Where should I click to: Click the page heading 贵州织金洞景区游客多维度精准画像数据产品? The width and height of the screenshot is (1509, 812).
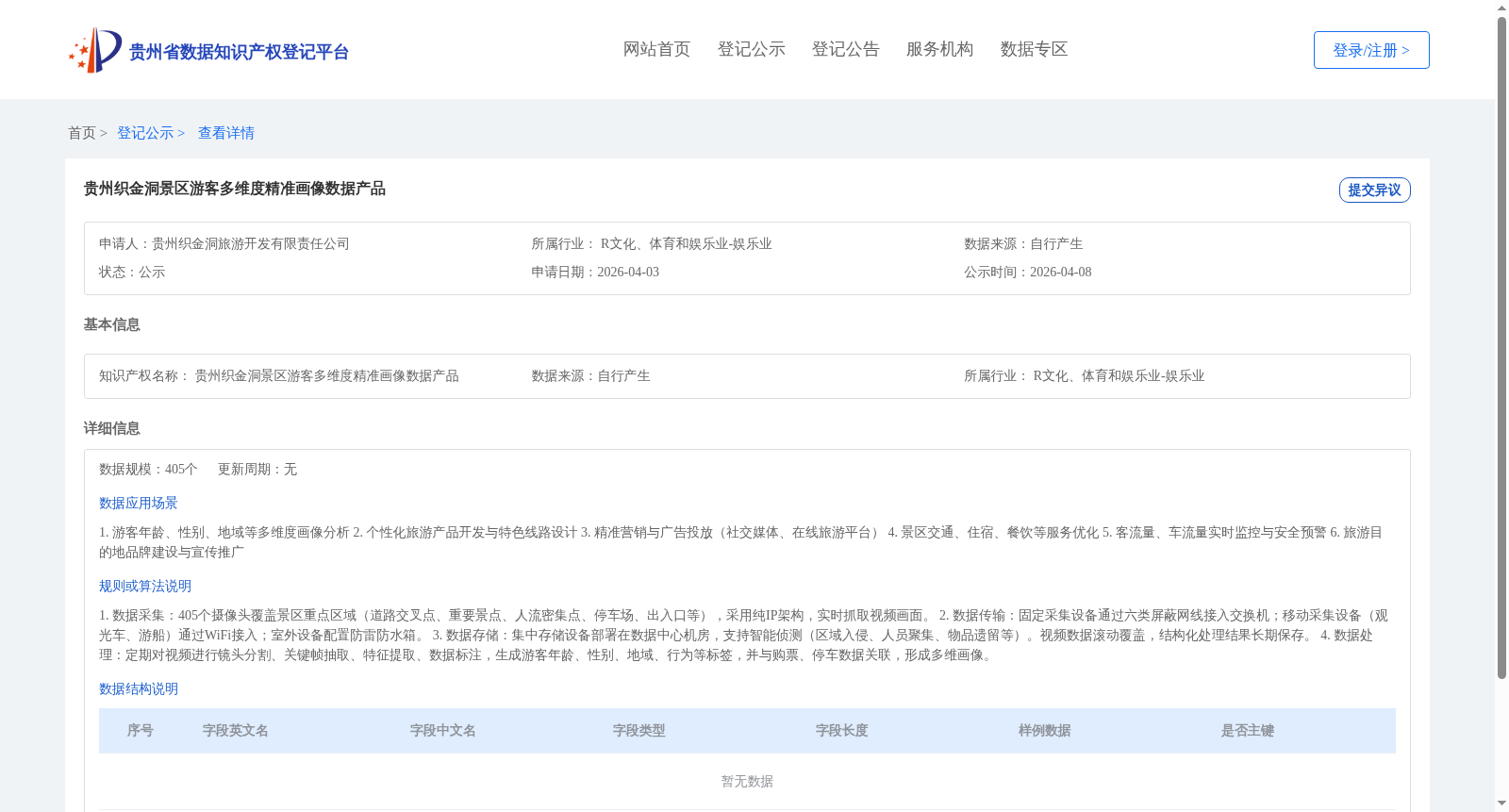click(235, 189)
